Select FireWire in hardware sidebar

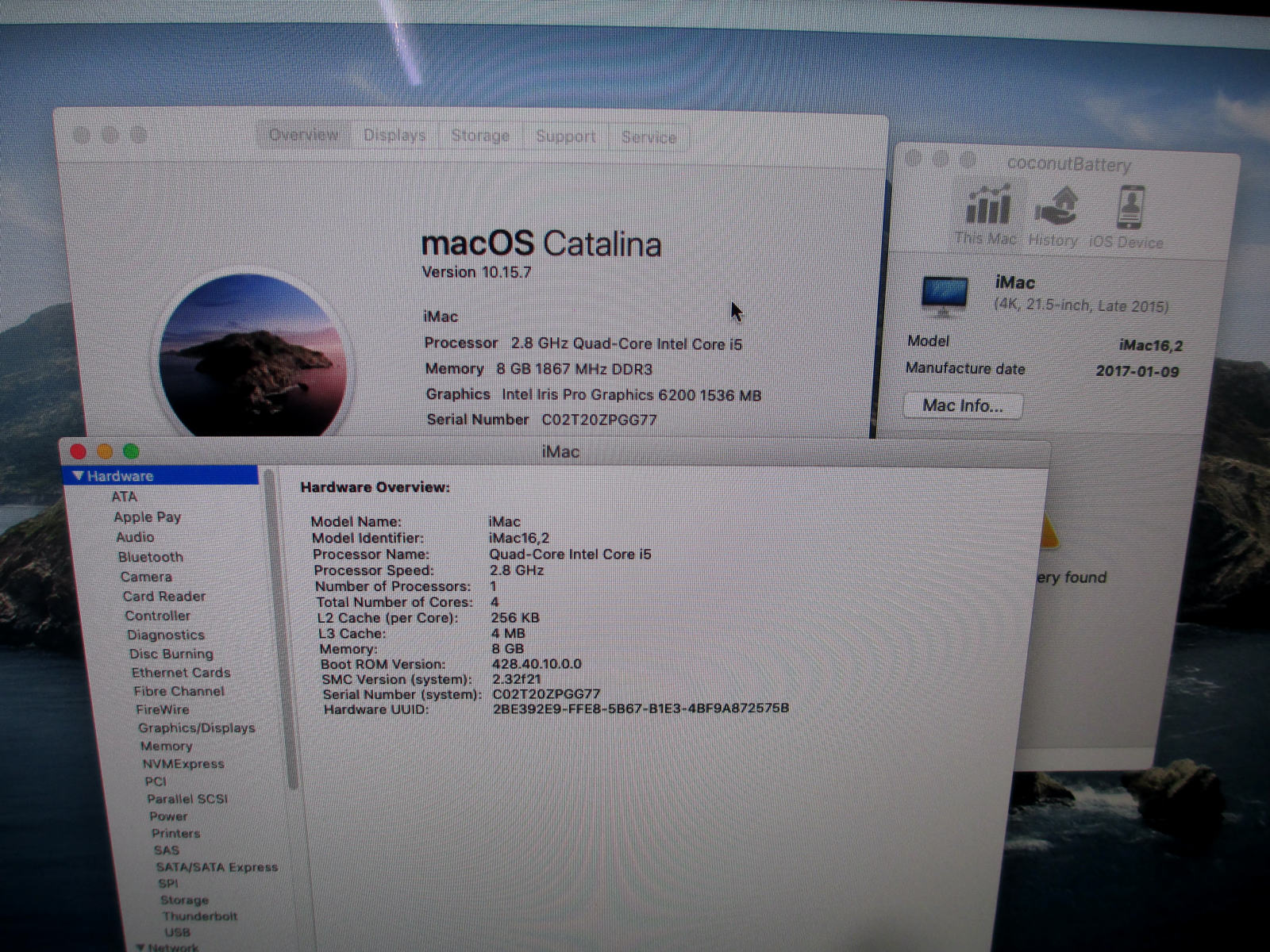(x=162, y=709)
